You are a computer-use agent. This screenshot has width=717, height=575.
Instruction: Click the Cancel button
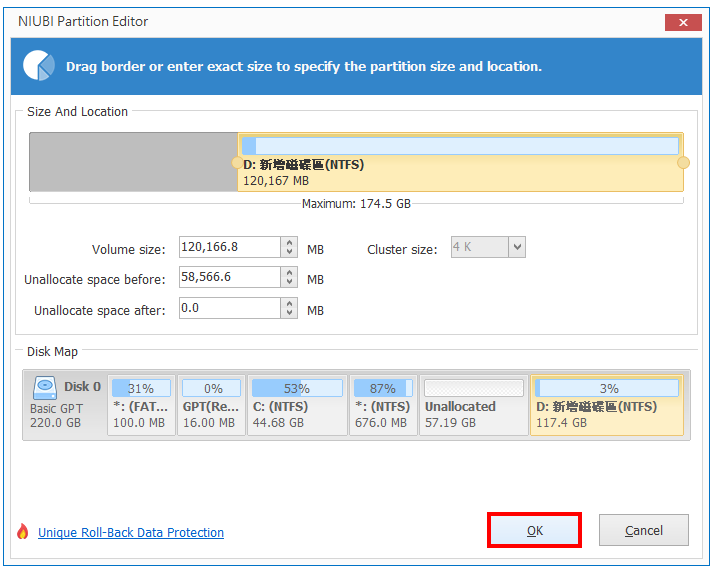643,530
